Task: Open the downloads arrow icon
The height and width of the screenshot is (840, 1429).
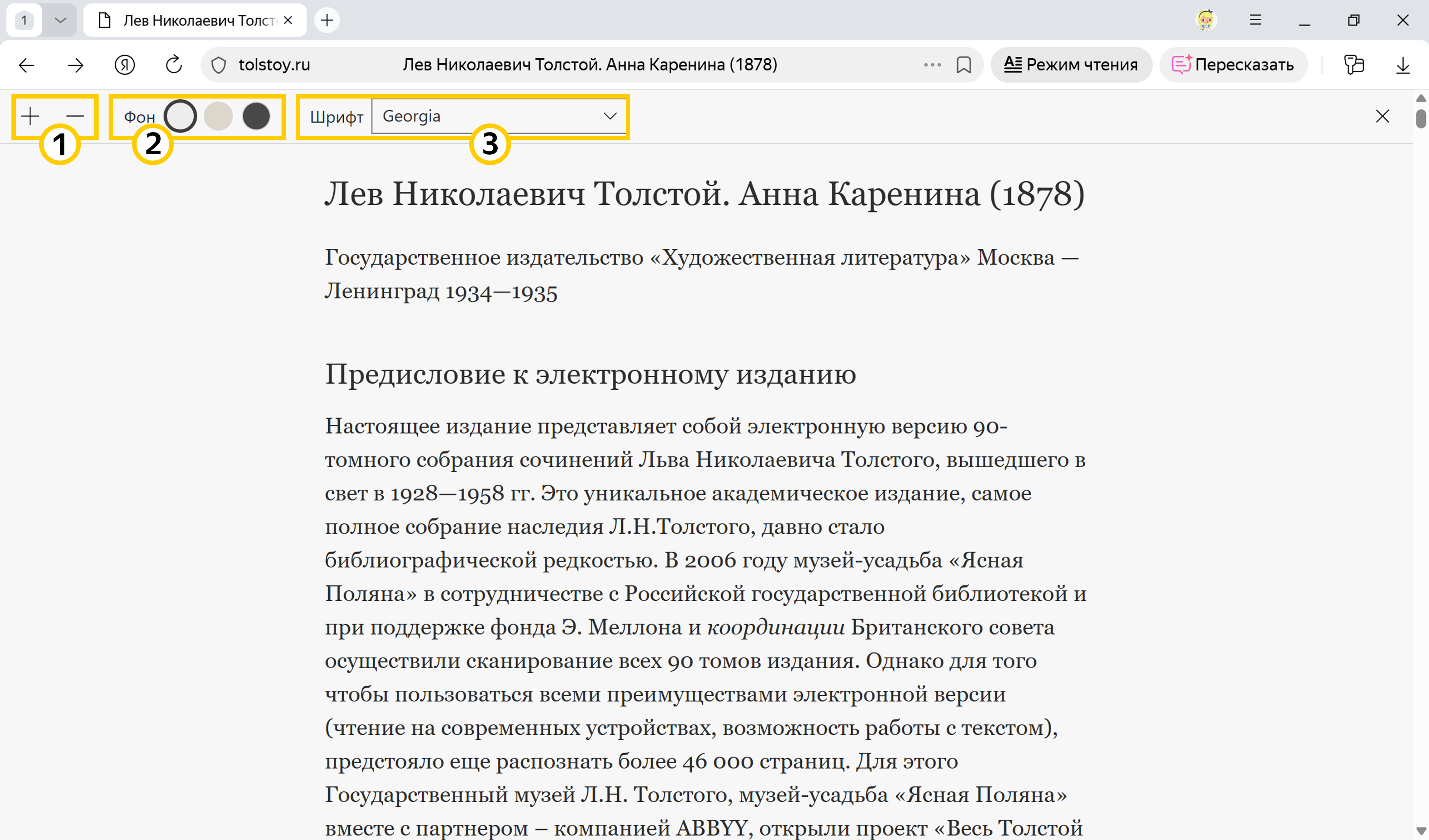Action: [x=1402, y=65]
